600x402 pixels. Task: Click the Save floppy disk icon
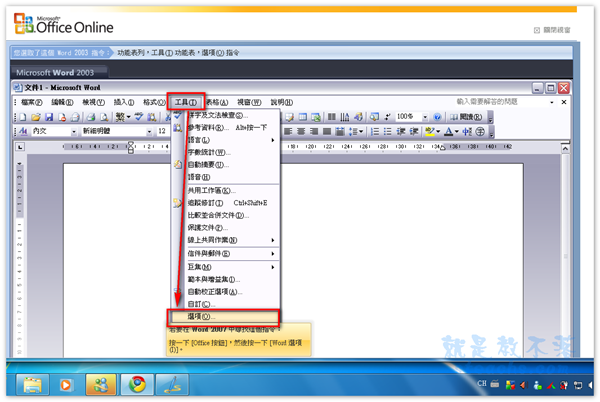(x=49, y=117)
